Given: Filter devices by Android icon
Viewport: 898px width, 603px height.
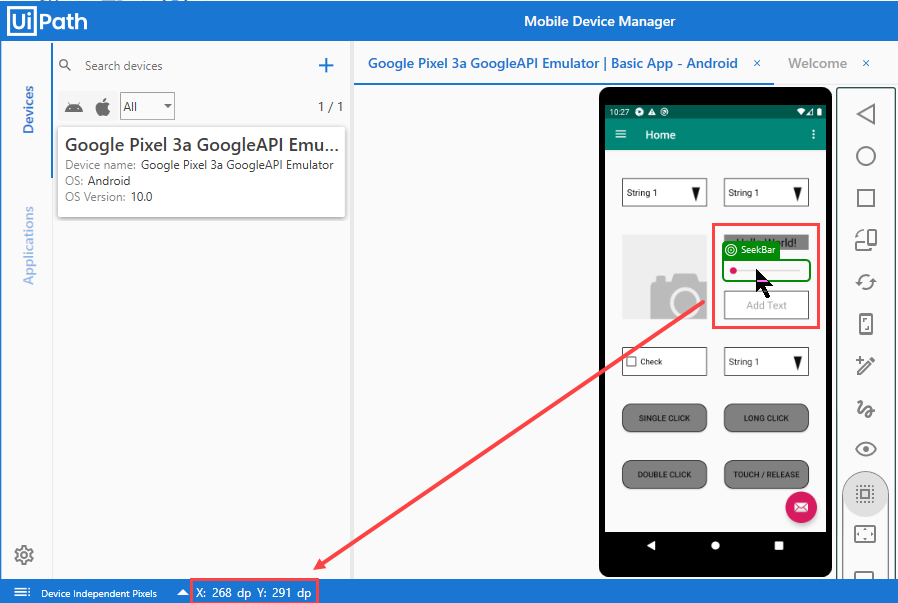Looking at the screenshot, I should (74, 107).
